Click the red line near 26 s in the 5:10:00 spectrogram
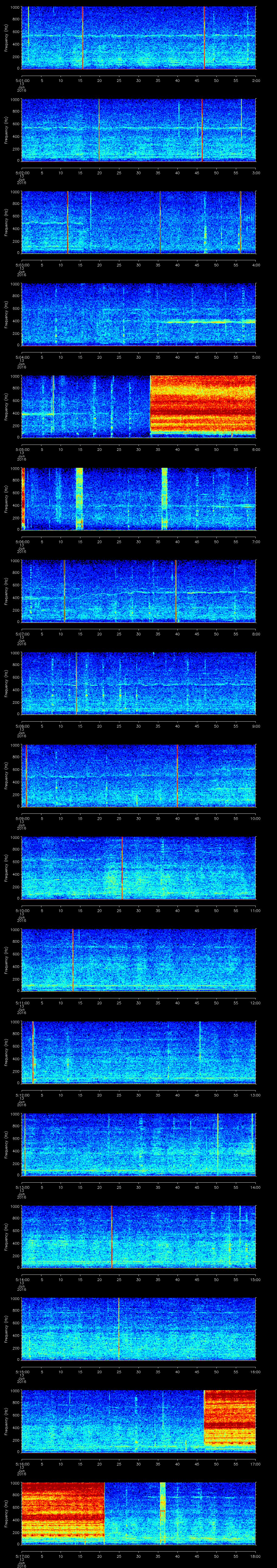 pyautogui.click(x=122, y=868)
